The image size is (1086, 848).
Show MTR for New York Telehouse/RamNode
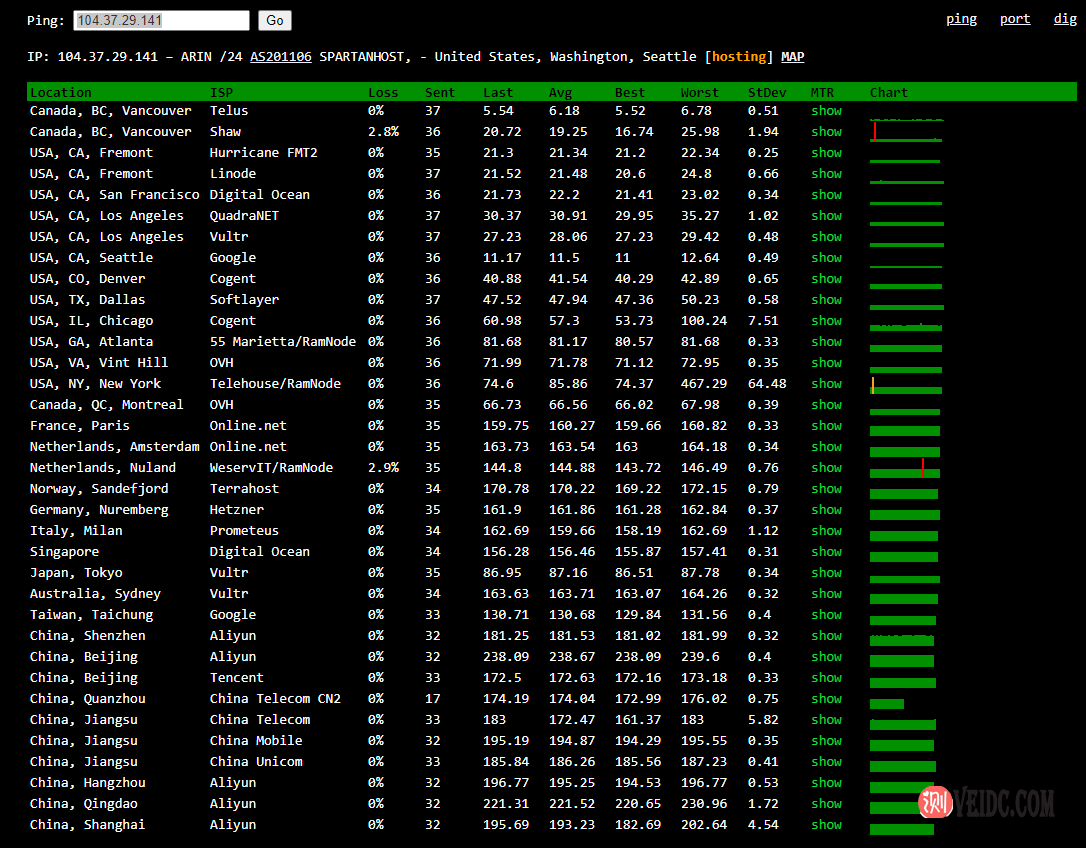(x=826, y=384)
